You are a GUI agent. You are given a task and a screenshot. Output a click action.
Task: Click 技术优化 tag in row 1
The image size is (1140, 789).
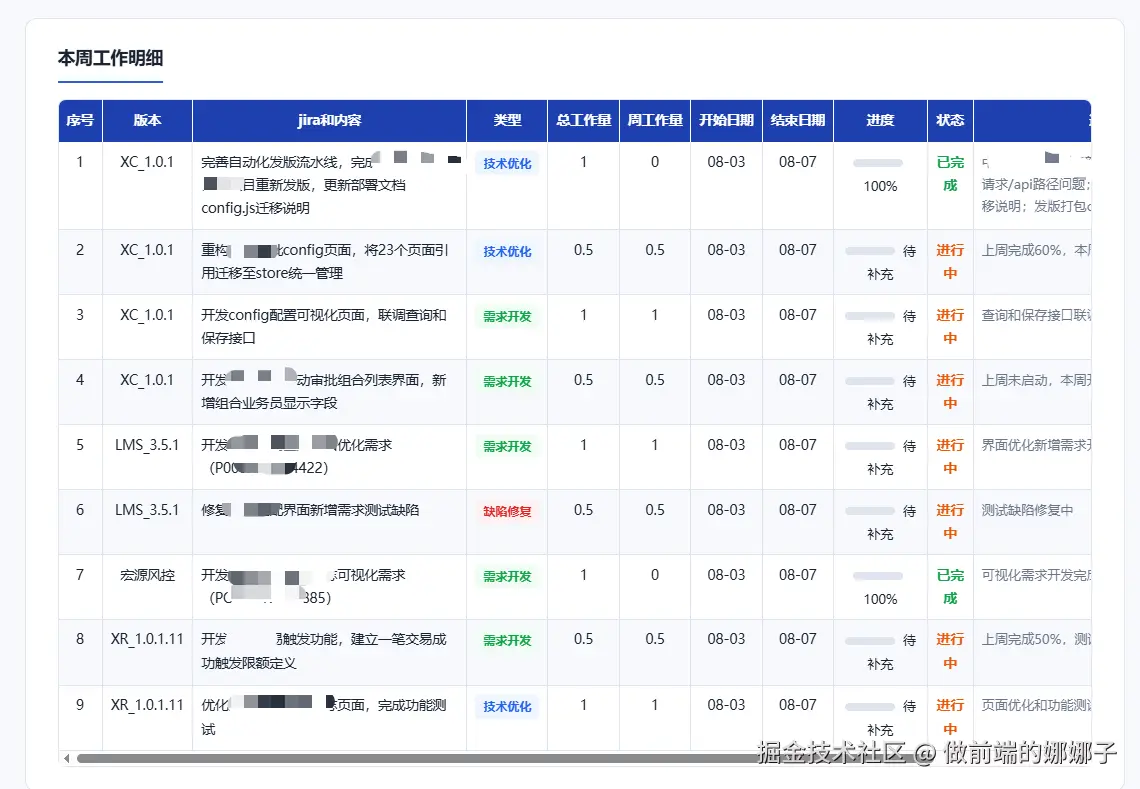pyautogui.click(x=507, y=164)
